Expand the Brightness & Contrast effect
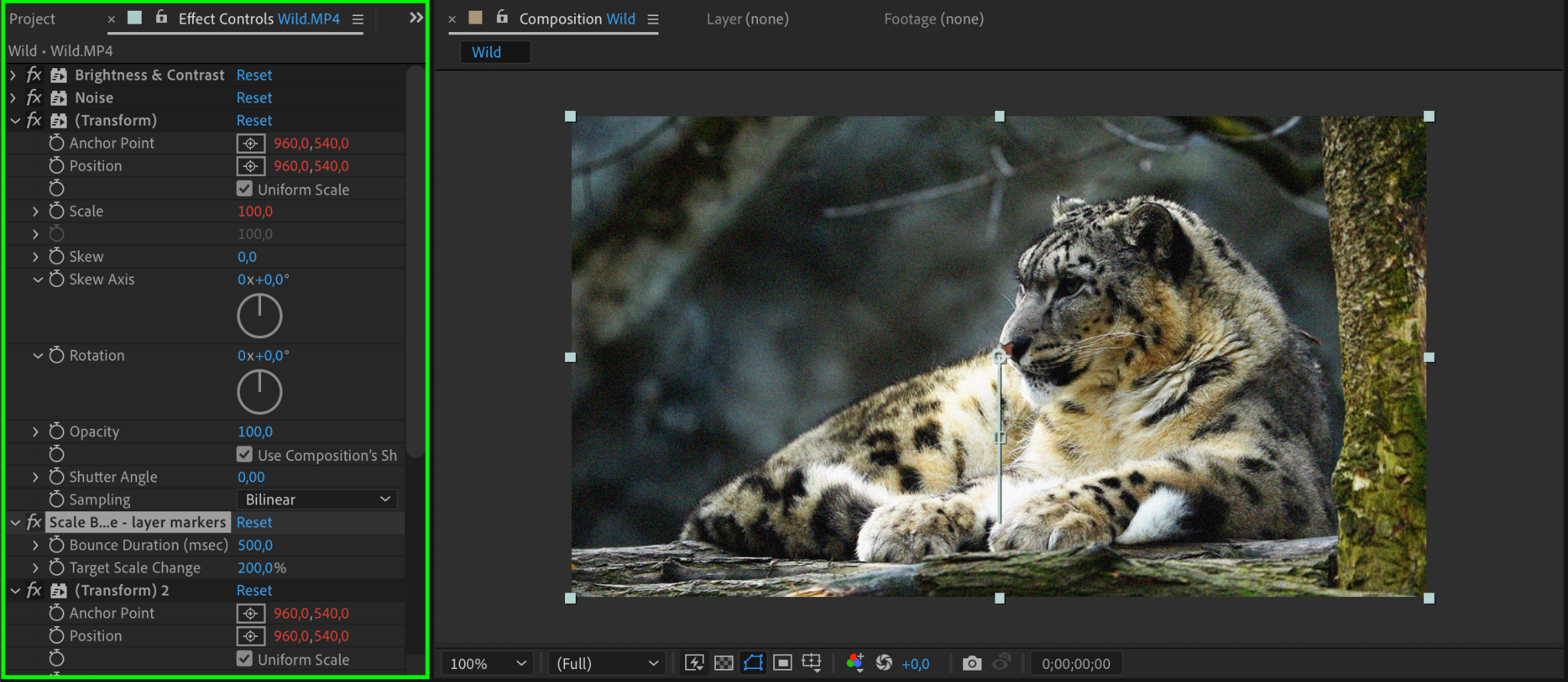Image resolution: width=1568 pixels, height=682 pixels. point(13,75)
